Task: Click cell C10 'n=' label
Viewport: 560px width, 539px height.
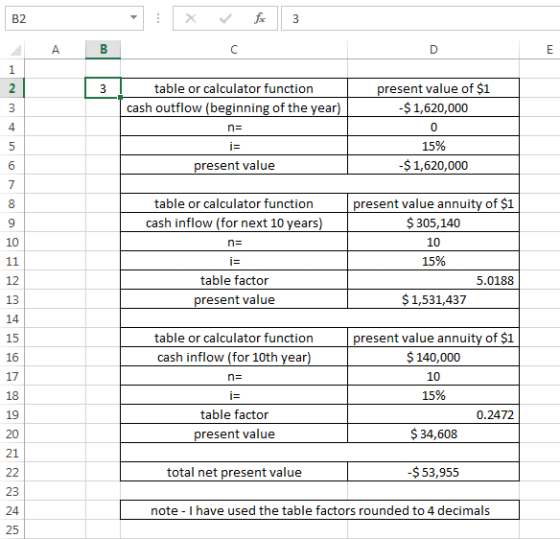Action: pyautogui.click(x=234, y=242)
